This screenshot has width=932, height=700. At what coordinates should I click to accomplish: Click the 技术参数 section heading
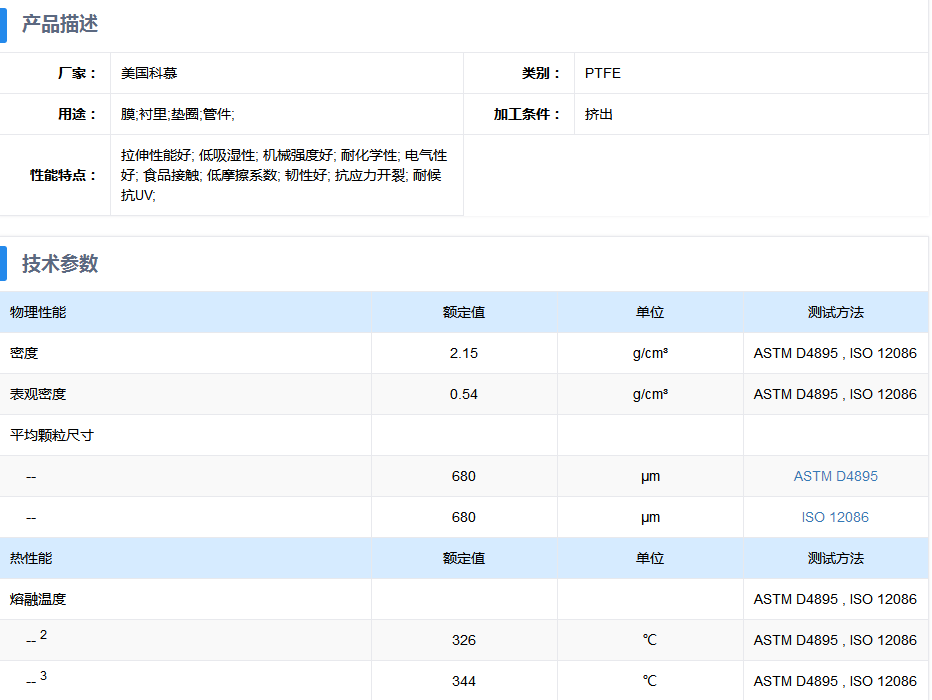pos(60,264)
